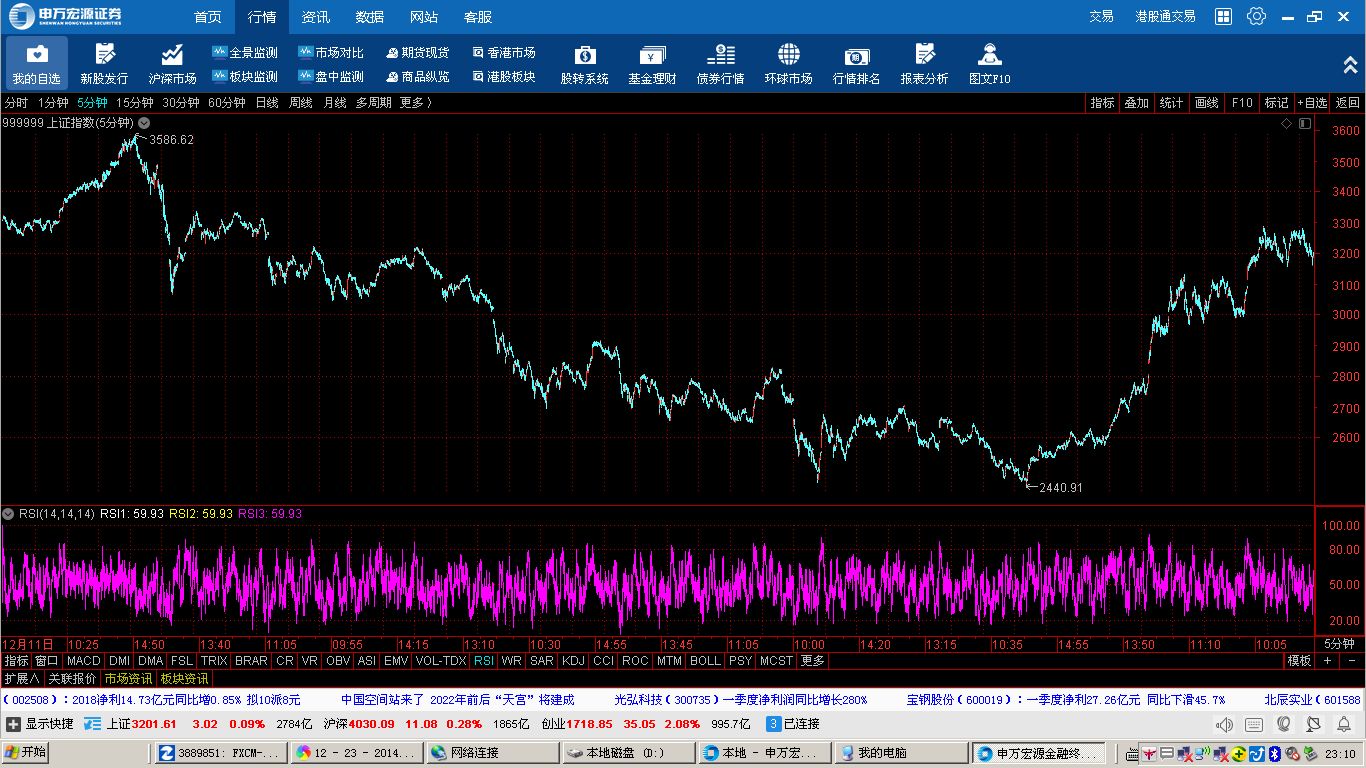
Task: Open 行情排名 quote ranking icon
Action: pyautogui.click(x=856, y=63)
